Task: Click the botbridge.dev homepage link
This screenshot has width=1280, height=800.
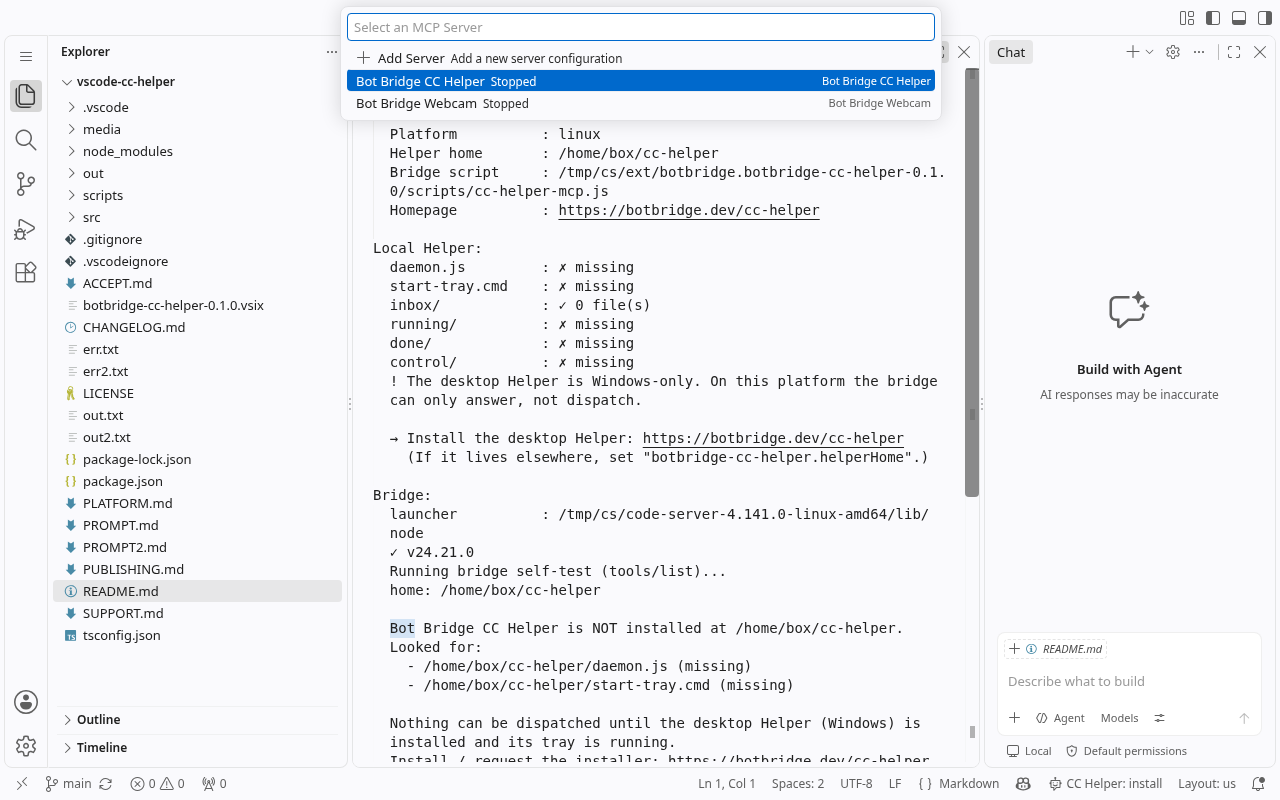Action: pyautogui.click(x=689, y=210)
